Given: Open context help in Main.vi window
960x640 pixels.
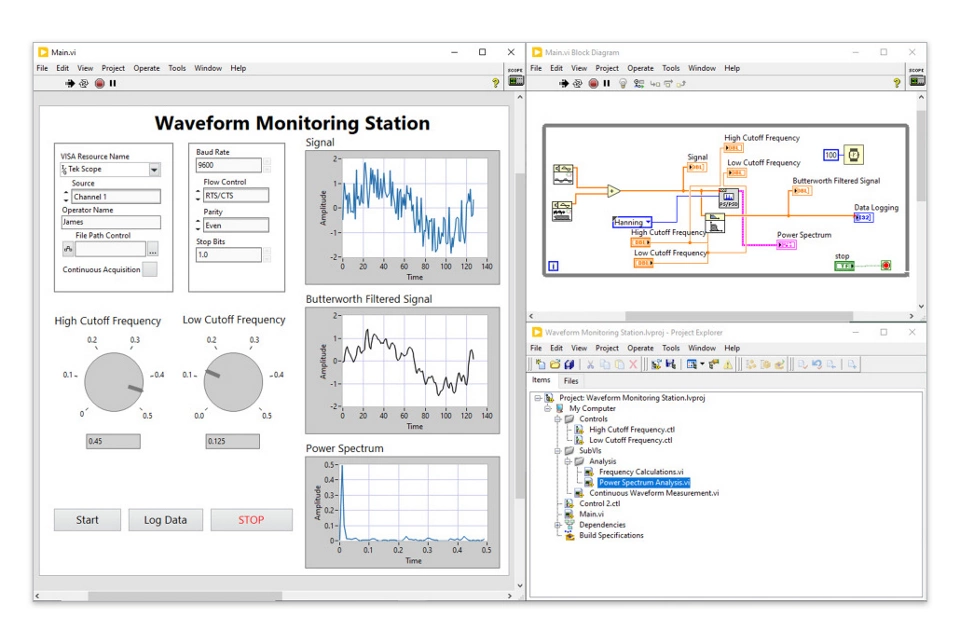Looking at the screenshot, I should (495, 84).
